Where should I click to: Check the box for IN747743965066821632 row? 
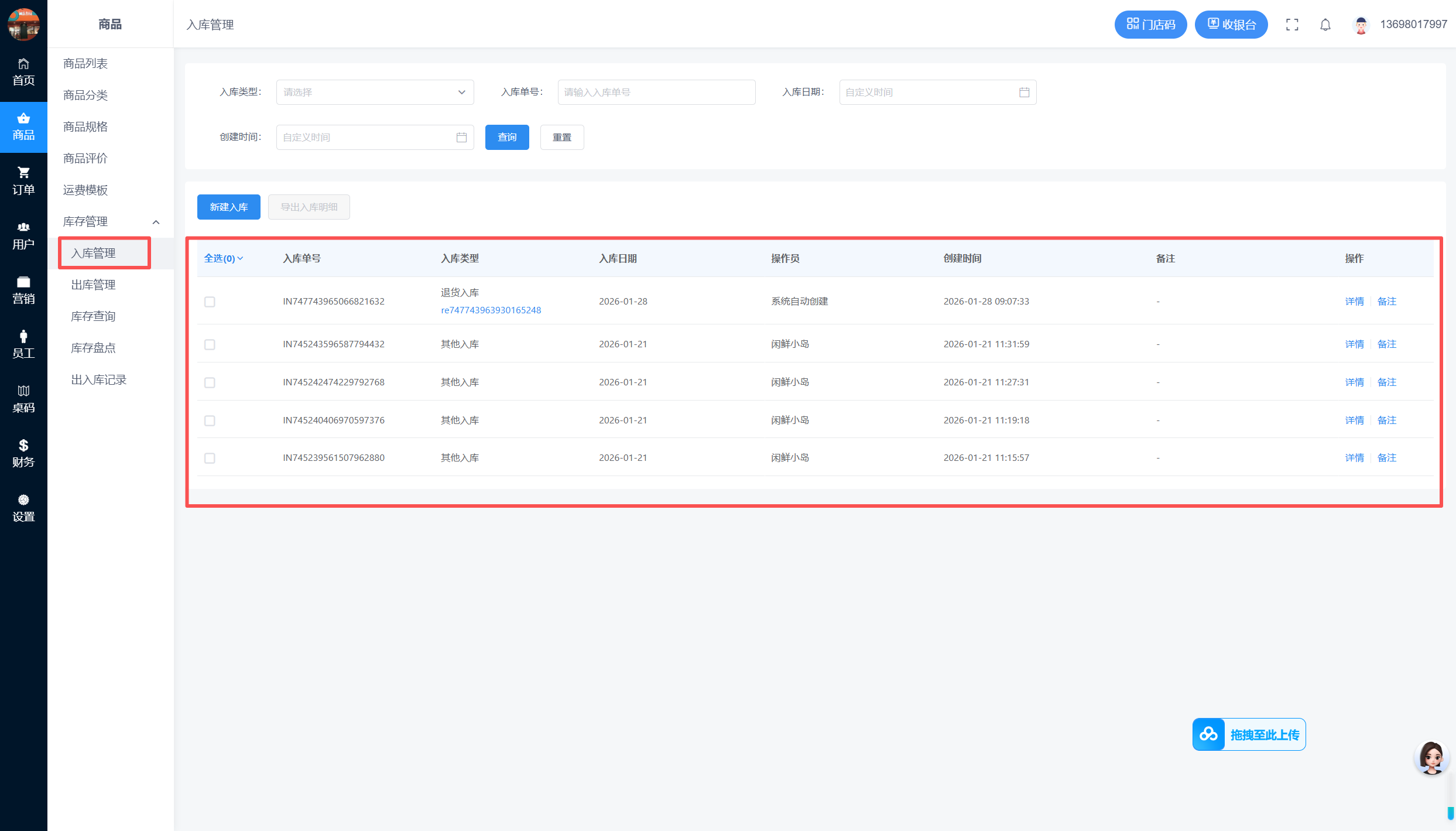tap(210, 302)
